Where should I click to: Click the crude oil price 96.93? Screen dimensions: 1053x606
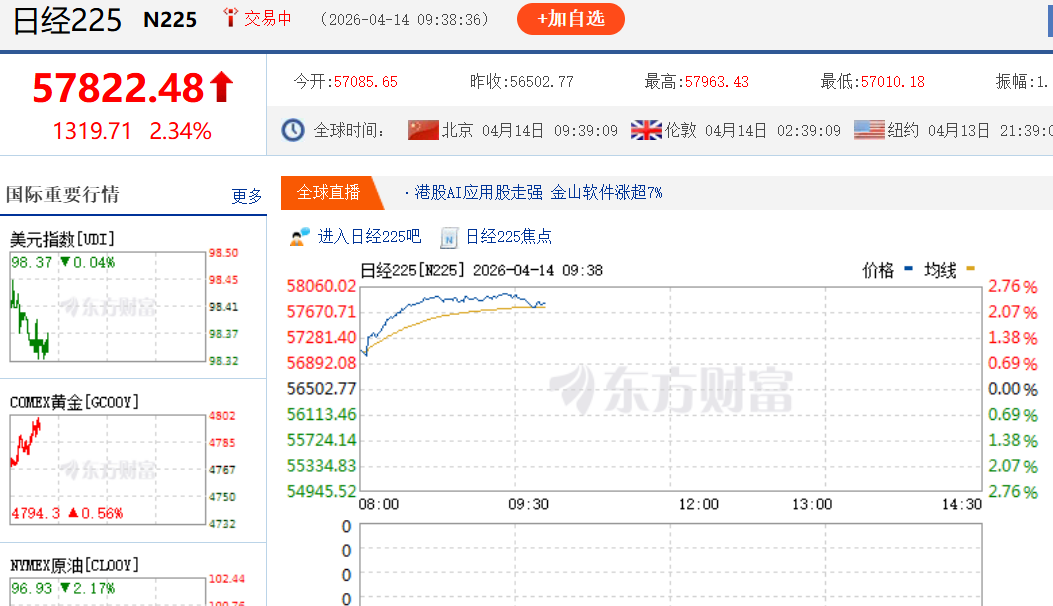point(32,589)
